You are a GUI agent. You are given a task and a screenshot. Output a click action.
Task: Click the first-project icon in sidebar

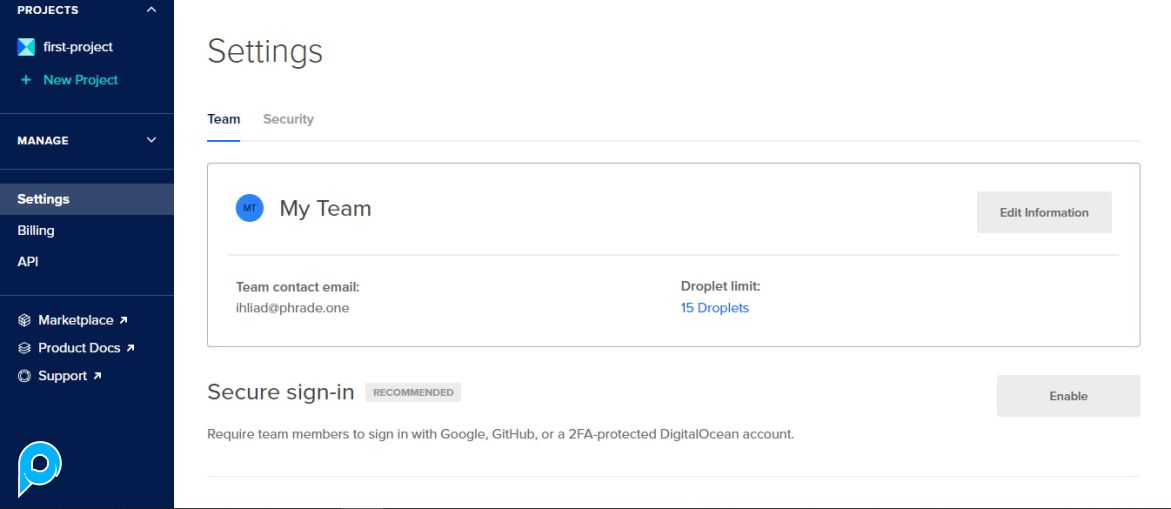click(26, 47)
